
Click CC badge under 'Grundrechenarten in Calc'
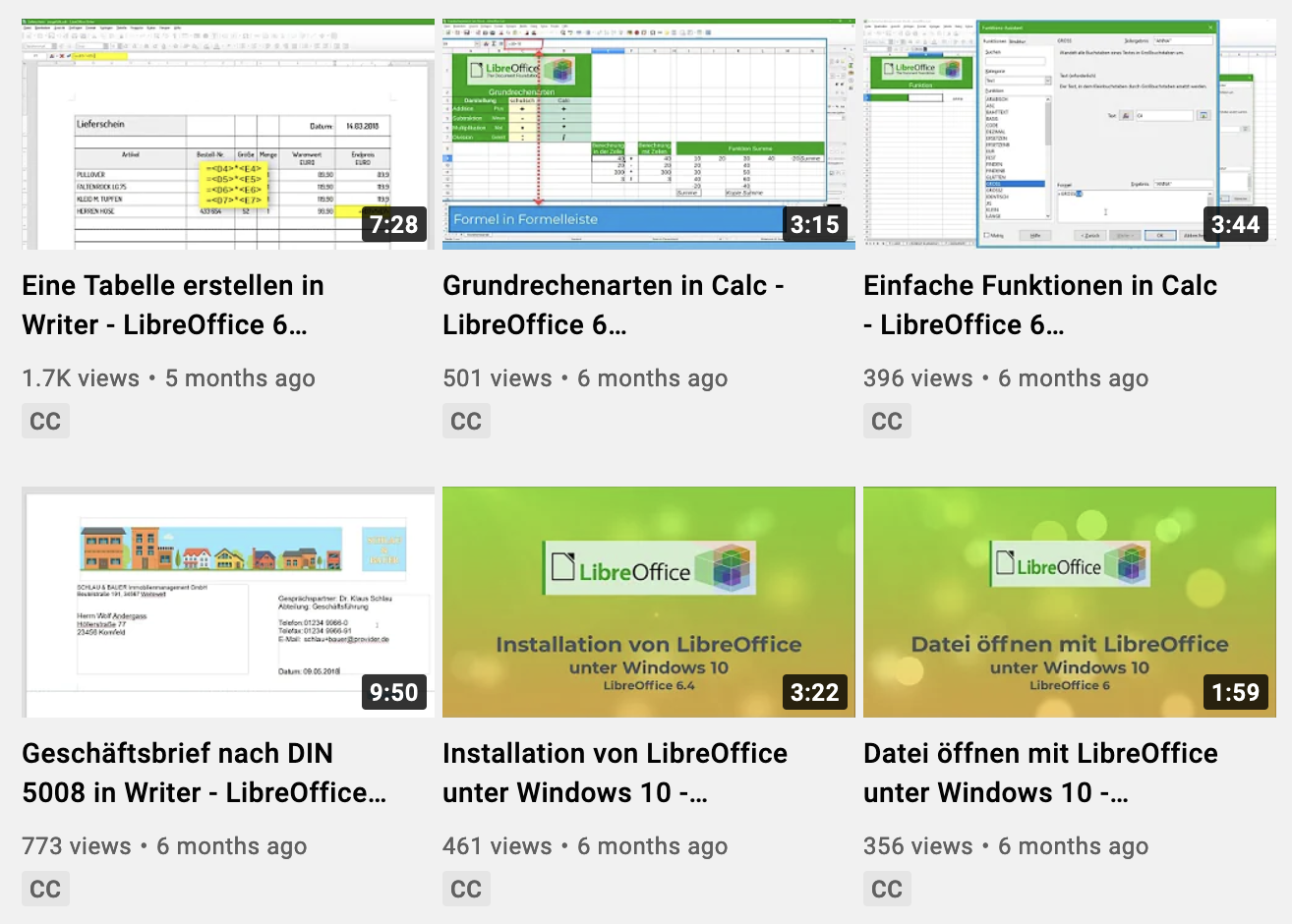pos(466,421)
